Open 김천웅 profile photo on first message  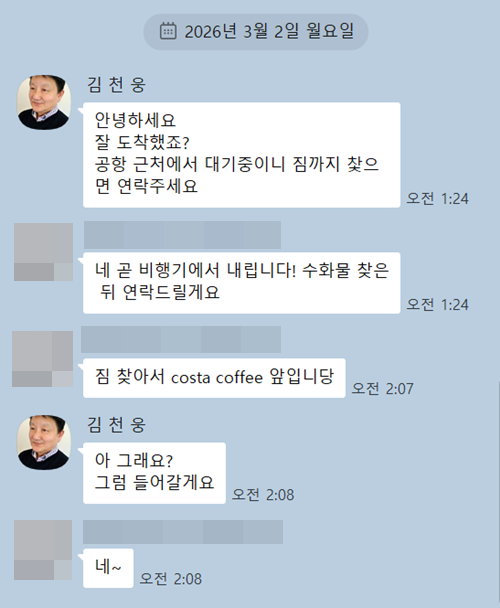[44, 102]
